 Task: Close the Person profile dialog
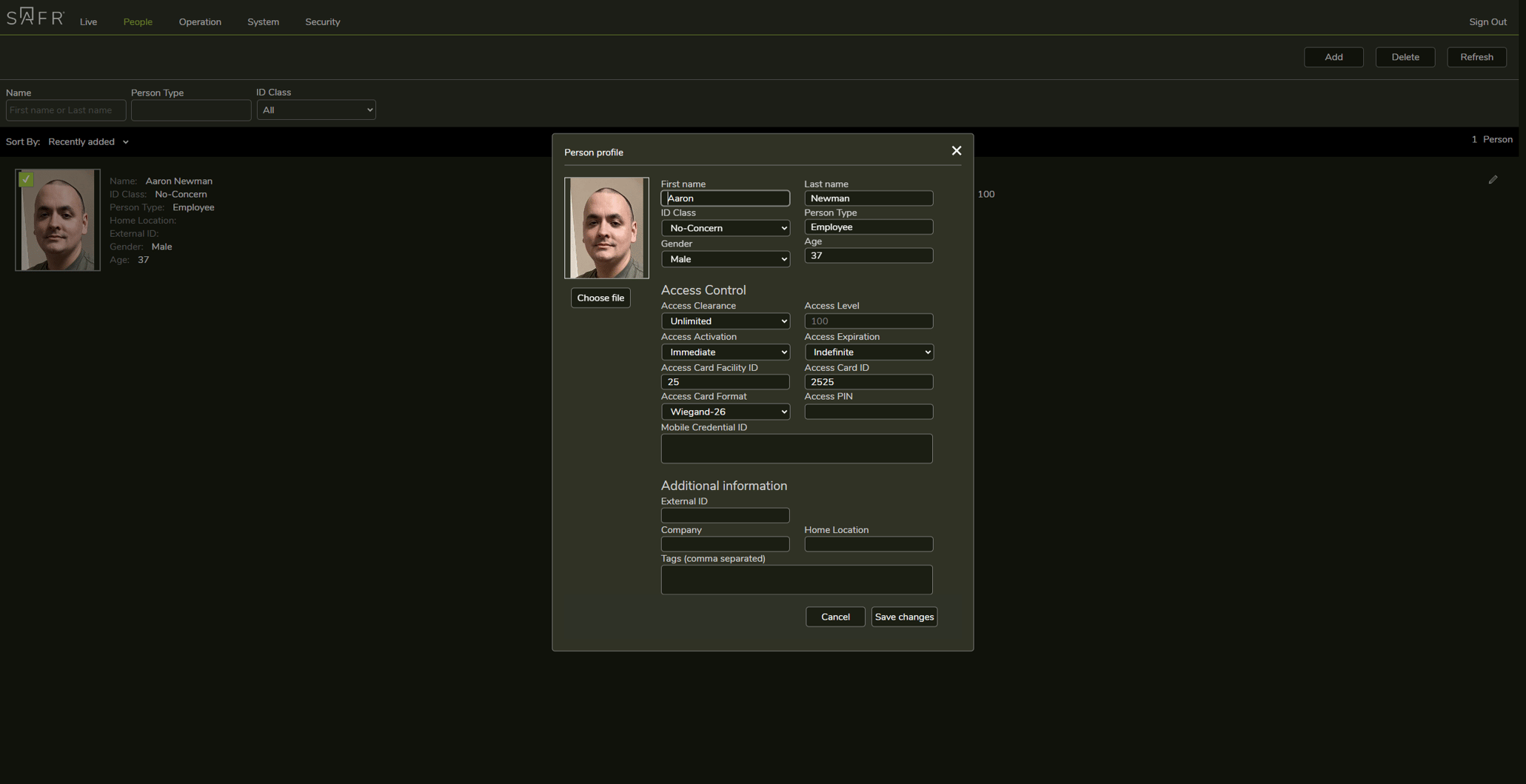click(956, 150)
